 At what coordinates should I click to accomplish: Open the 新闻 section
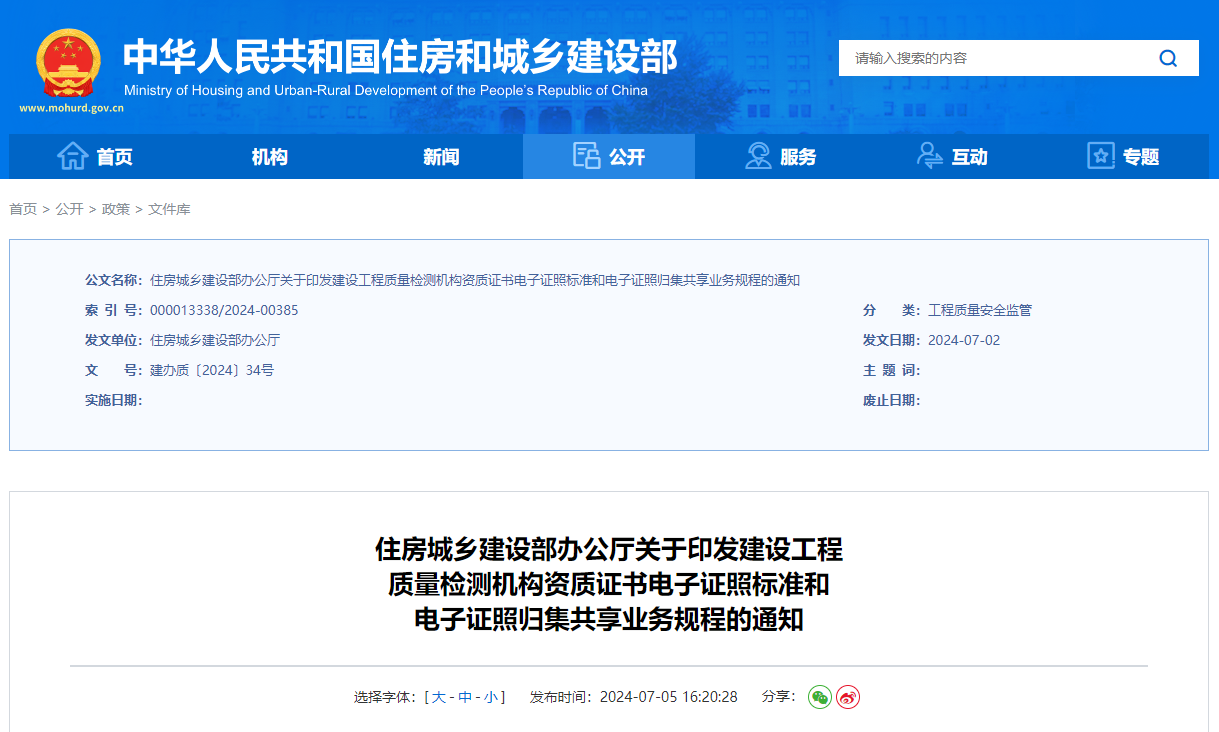click(441, 156)
